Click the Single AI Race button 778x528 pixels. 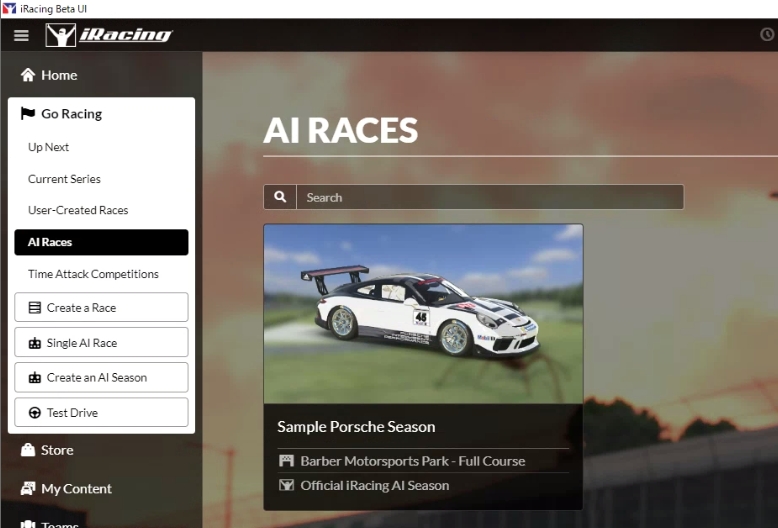click(x=101, y=342)
